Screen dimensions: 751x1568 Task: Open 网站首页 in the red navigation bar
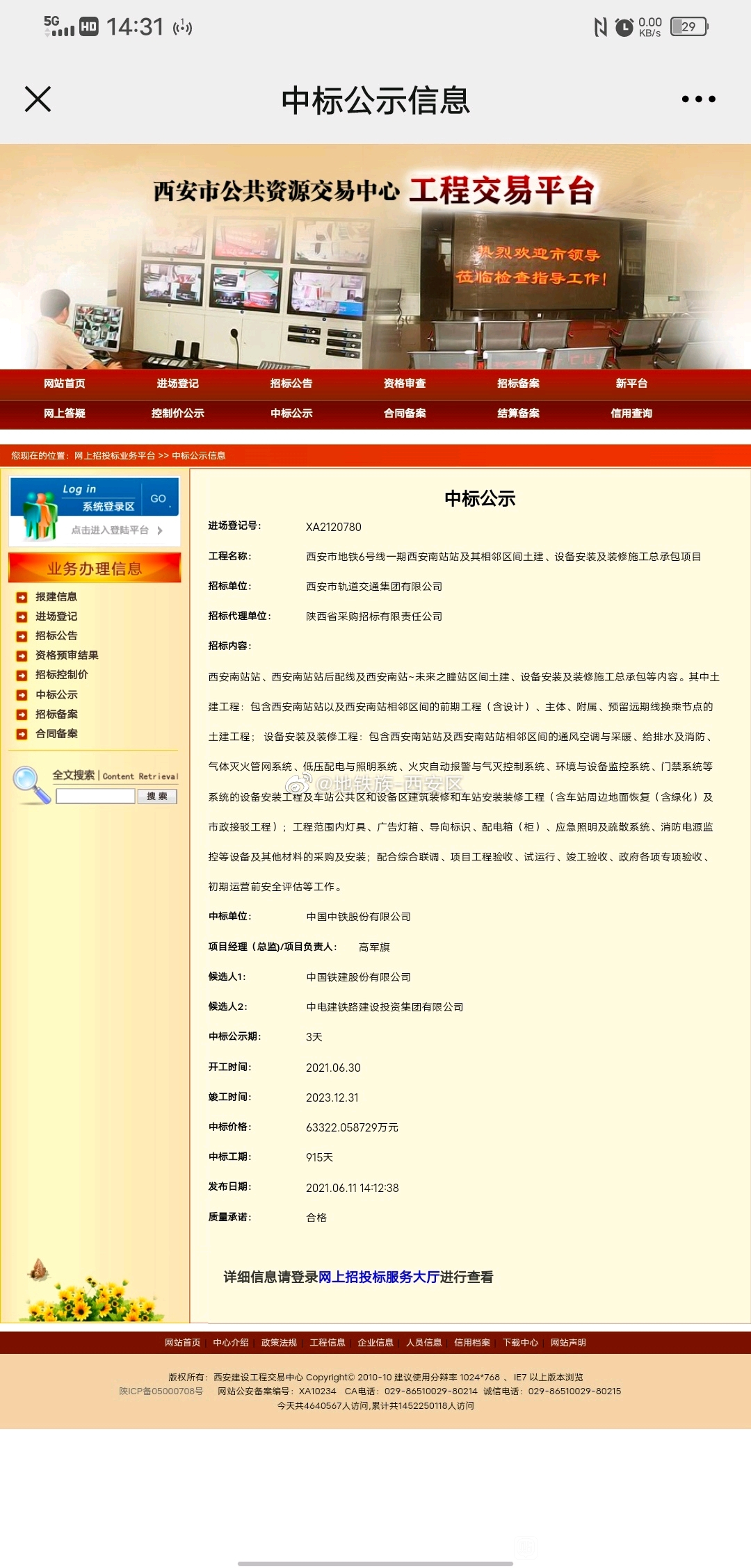pyautogui.click(x=64, y=384)
